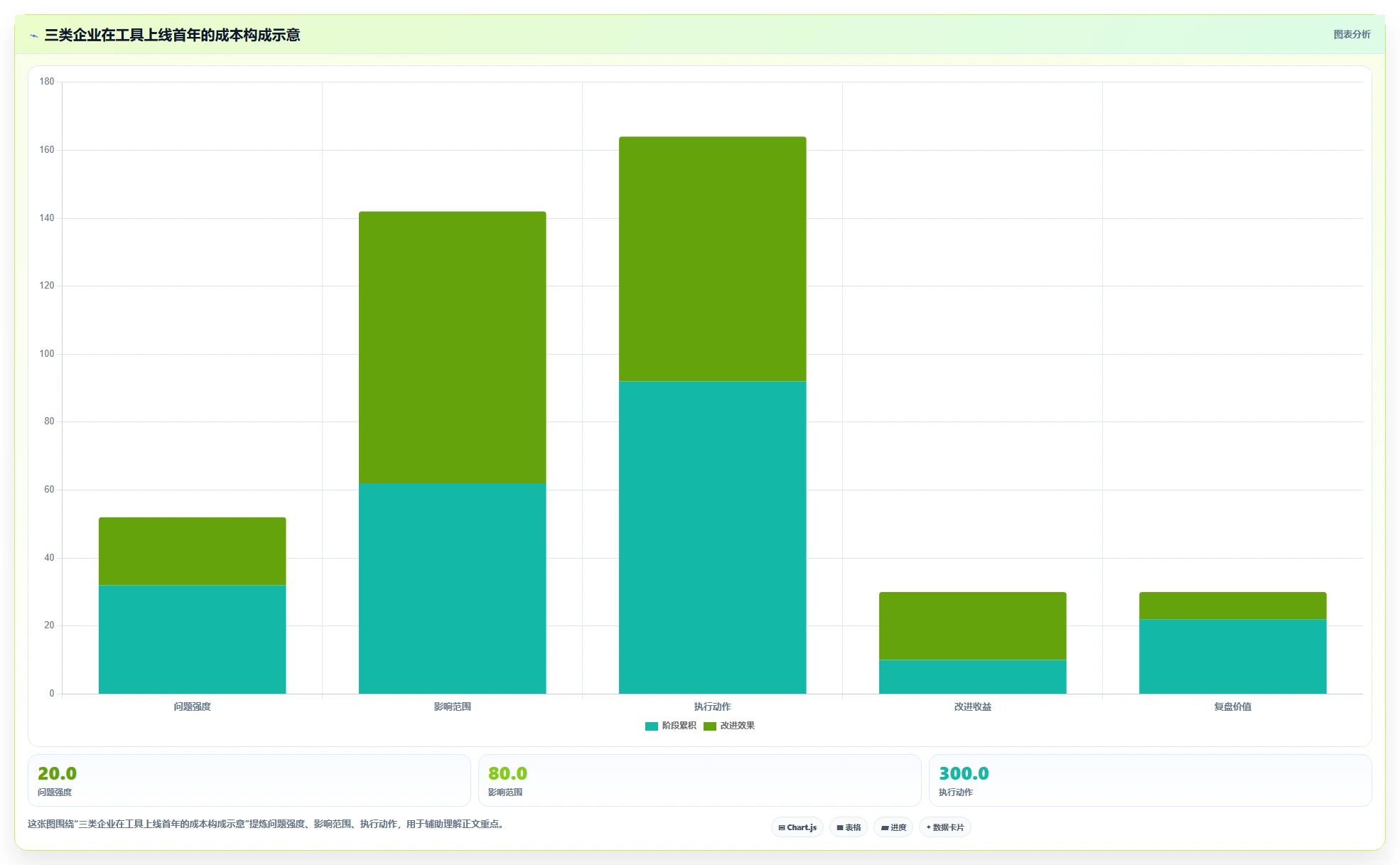The width and height of the screenshot is (1400, 865).
Task: Click the y-axis value 60
Action: pyautogui.click(x=49, y=490)
